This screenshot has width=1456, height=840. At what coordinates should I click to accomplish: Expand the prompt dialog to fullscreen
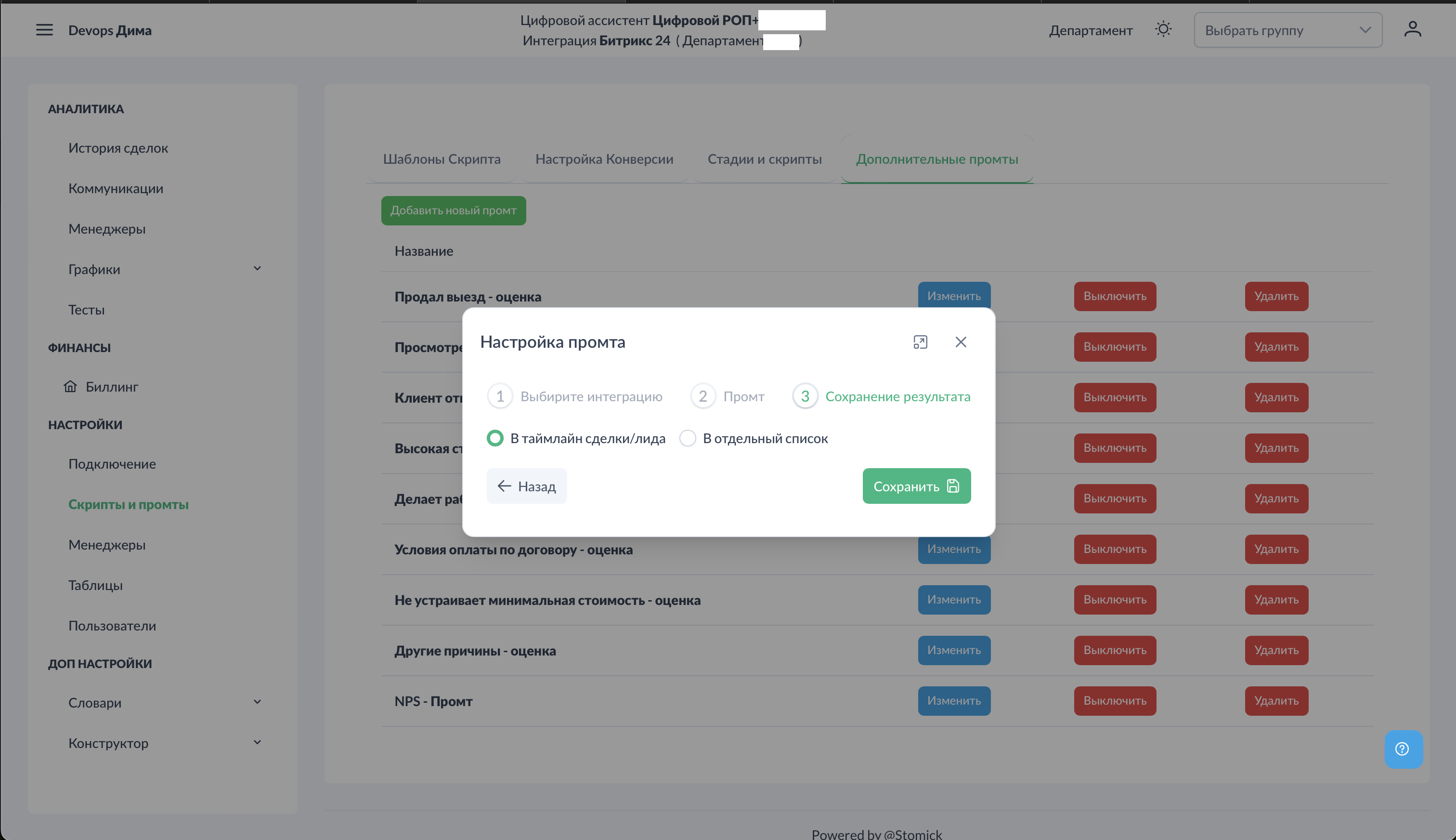click(920, 342)
